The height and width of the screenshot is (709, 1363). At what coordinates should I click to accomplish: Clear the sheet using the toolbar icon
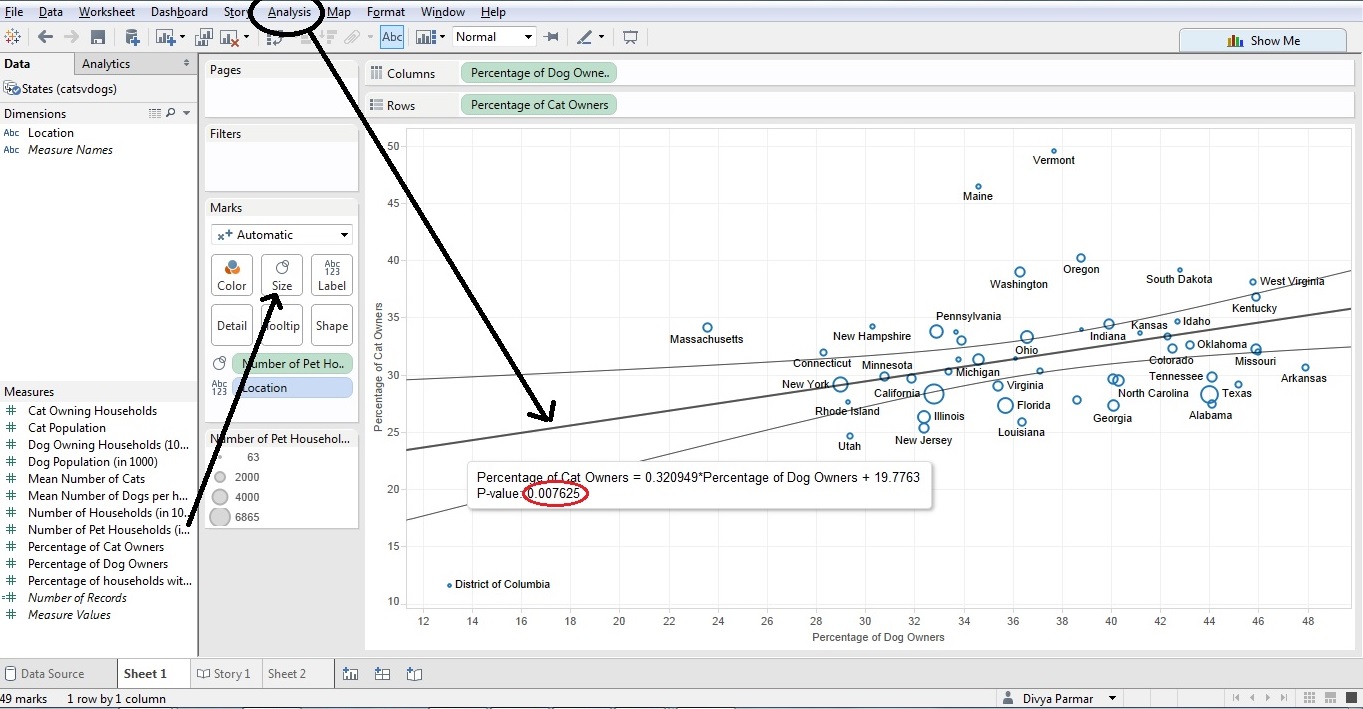coord(229,37)
